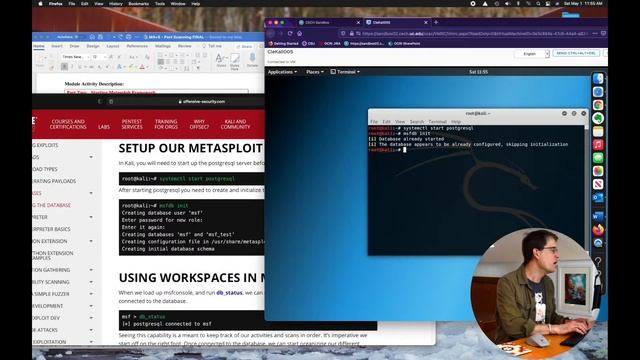Open Edit menu in Kali terminal window
This screenshot has width=640, height=360.
pyautogui.click(x=387, y=122)
